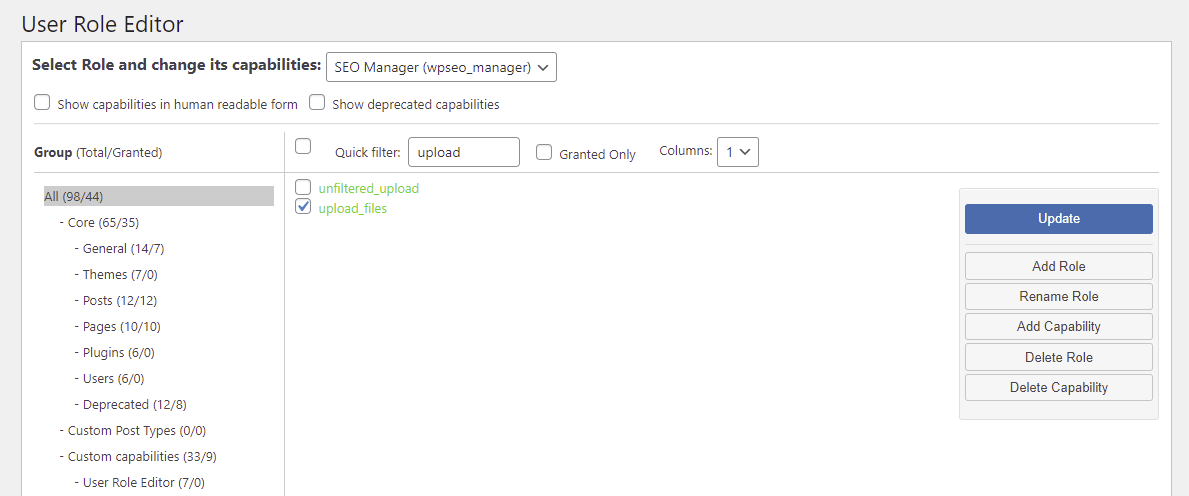Enable the unfiltered_upload capability
The image size is (1189, 496).
tap(304, 187)
